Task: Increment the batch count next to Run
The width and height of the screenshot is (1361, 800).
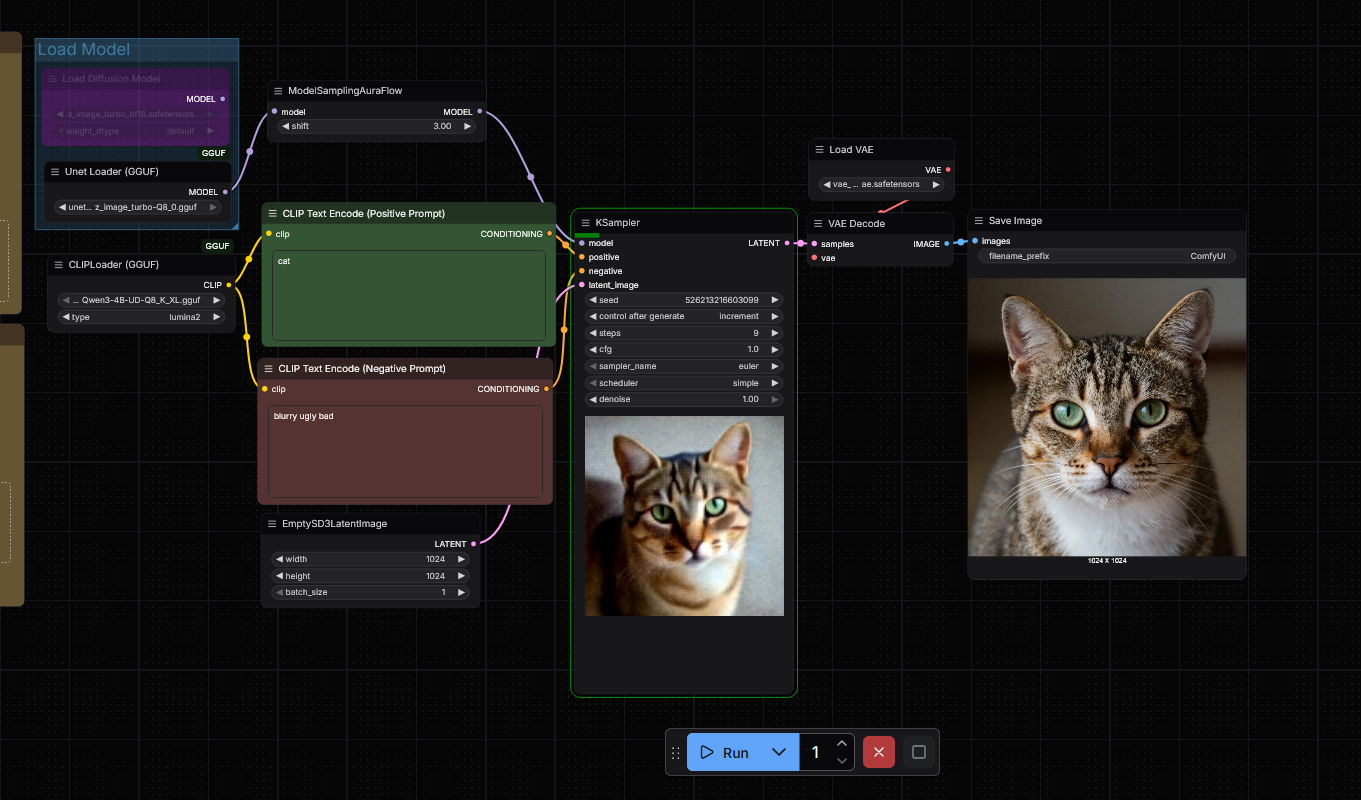Action: [842, 743]
